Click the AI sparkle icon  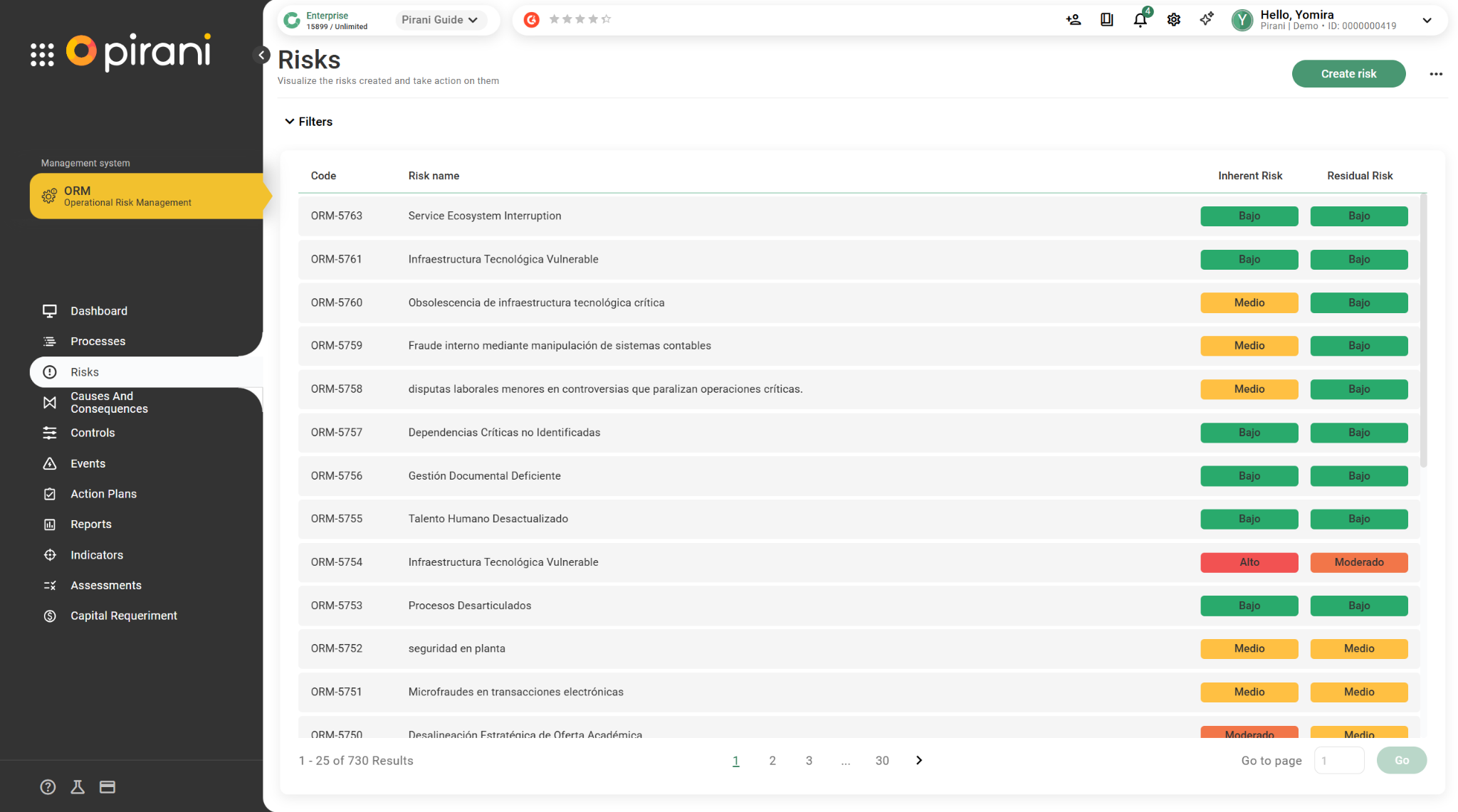tap(1207, 20)
